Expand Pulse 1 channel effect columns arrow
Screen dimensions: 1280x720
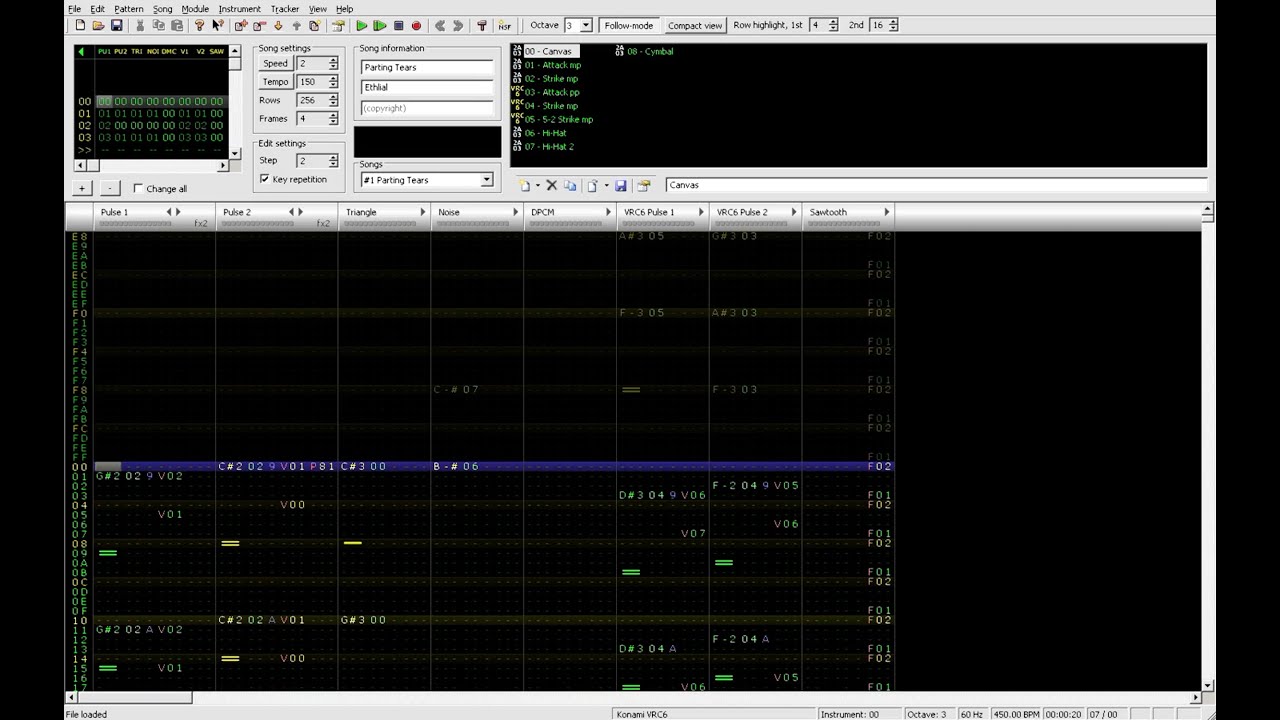(179, 212)
